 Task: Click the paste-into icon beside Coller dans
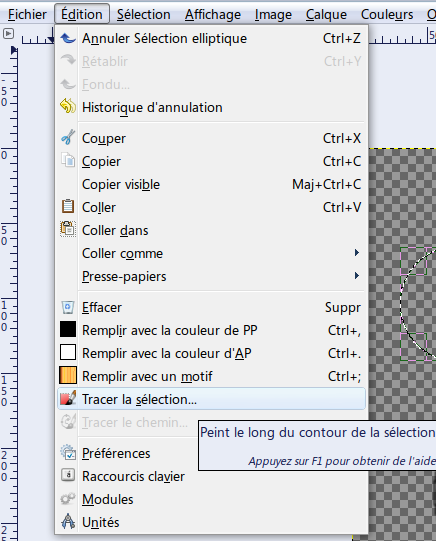point(68,229)
